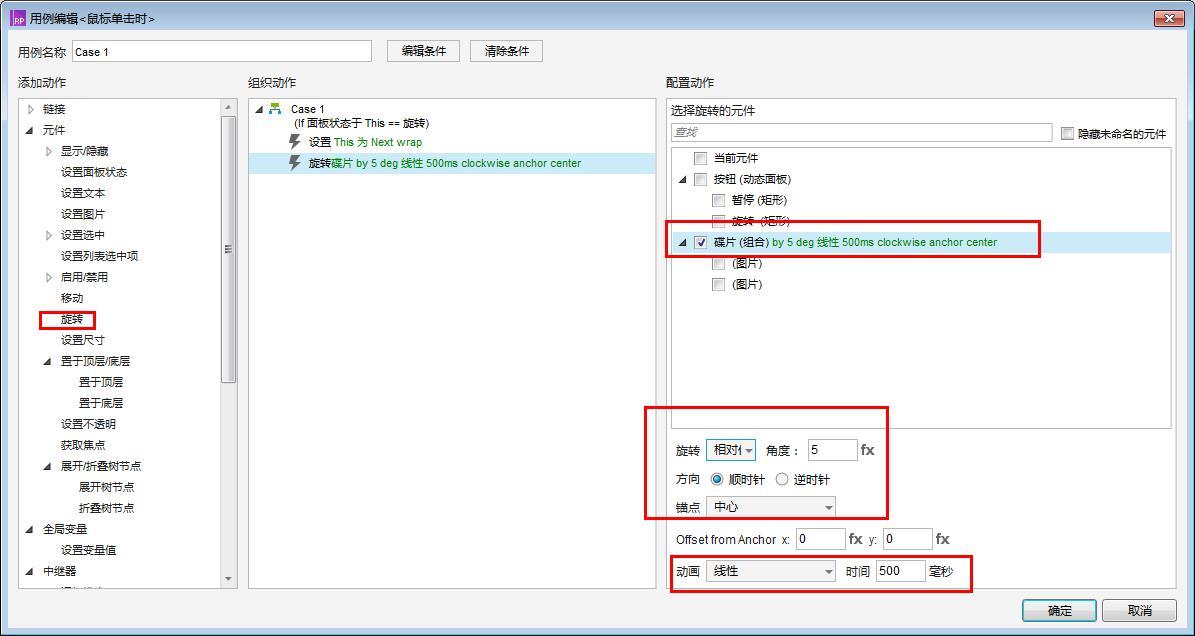The image size is (1195, 636).
Task: Uncheck the 碟片 (组合) checkbox
Action: tap(700, 242)
